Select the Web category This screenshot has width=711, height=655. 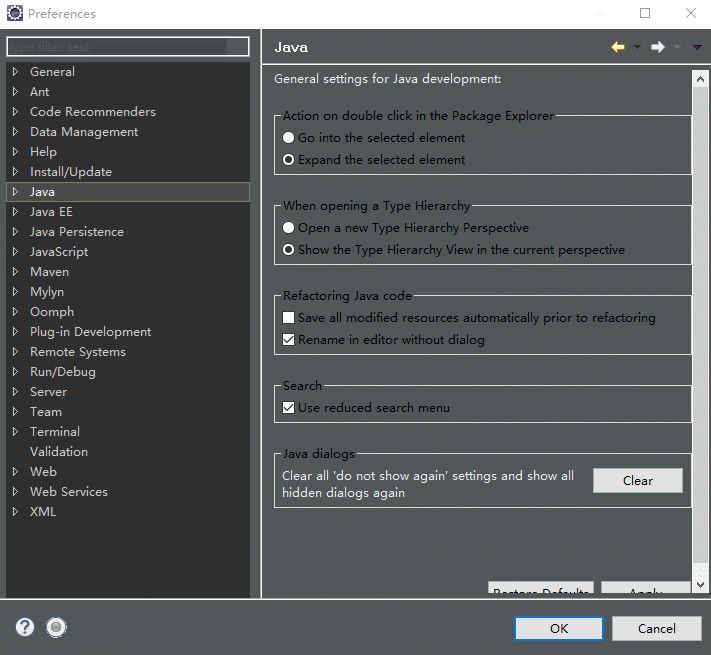point(43,471)
